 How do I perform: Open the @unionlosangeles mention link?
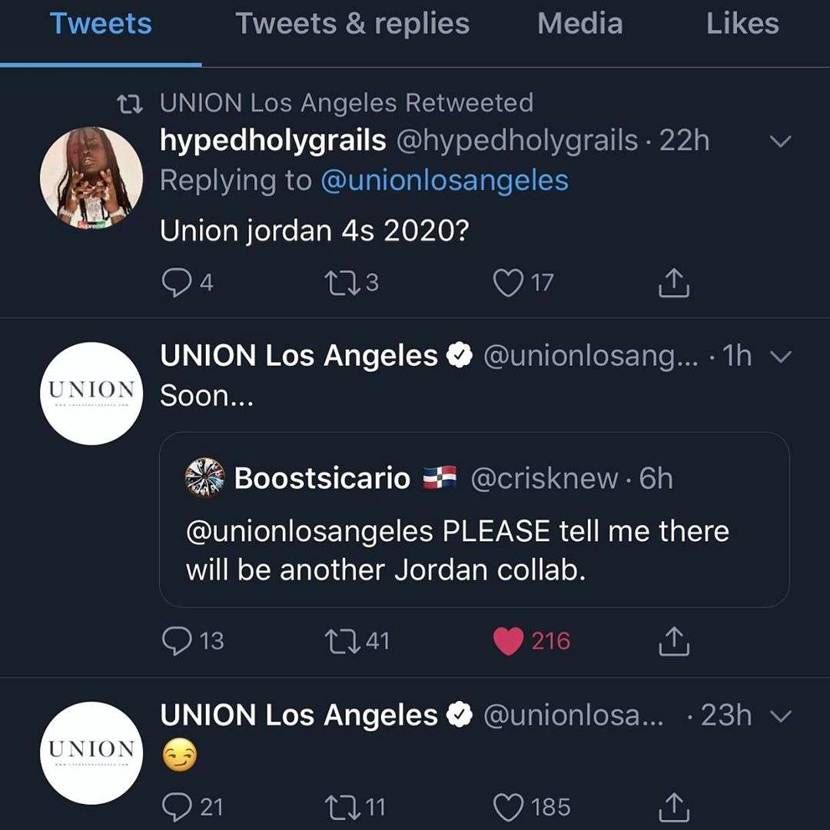pyautogui.click(x=445, y=181)
